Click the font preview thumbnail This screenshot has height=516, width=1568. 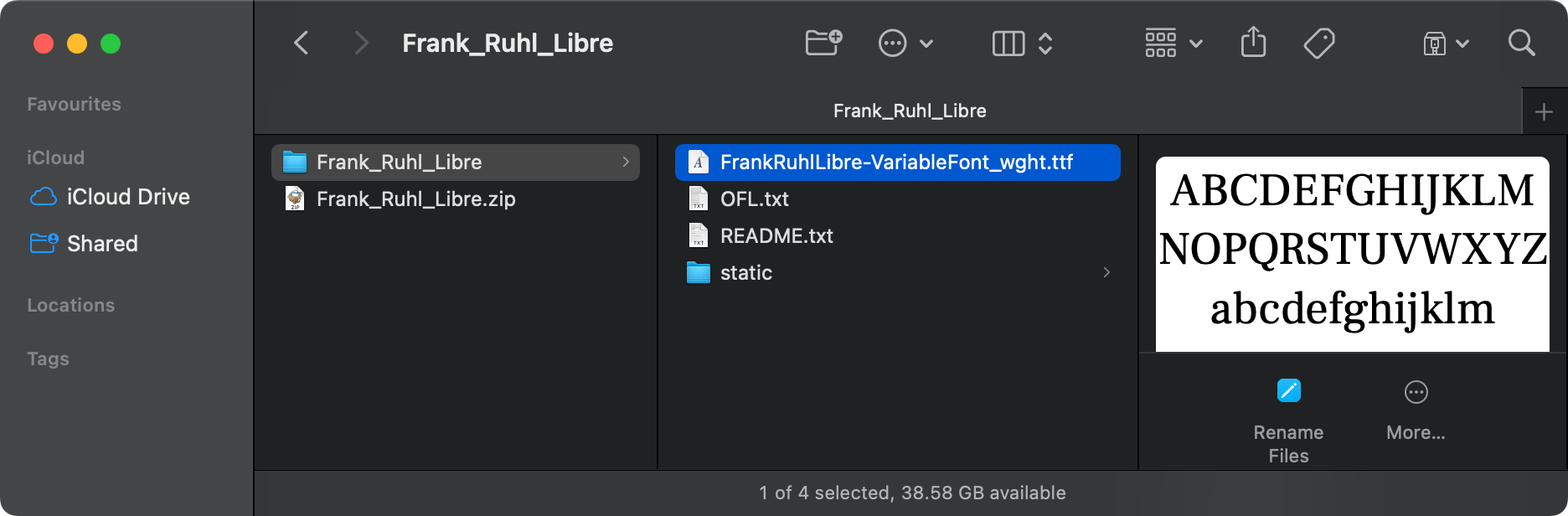(x=1352, y=254)
